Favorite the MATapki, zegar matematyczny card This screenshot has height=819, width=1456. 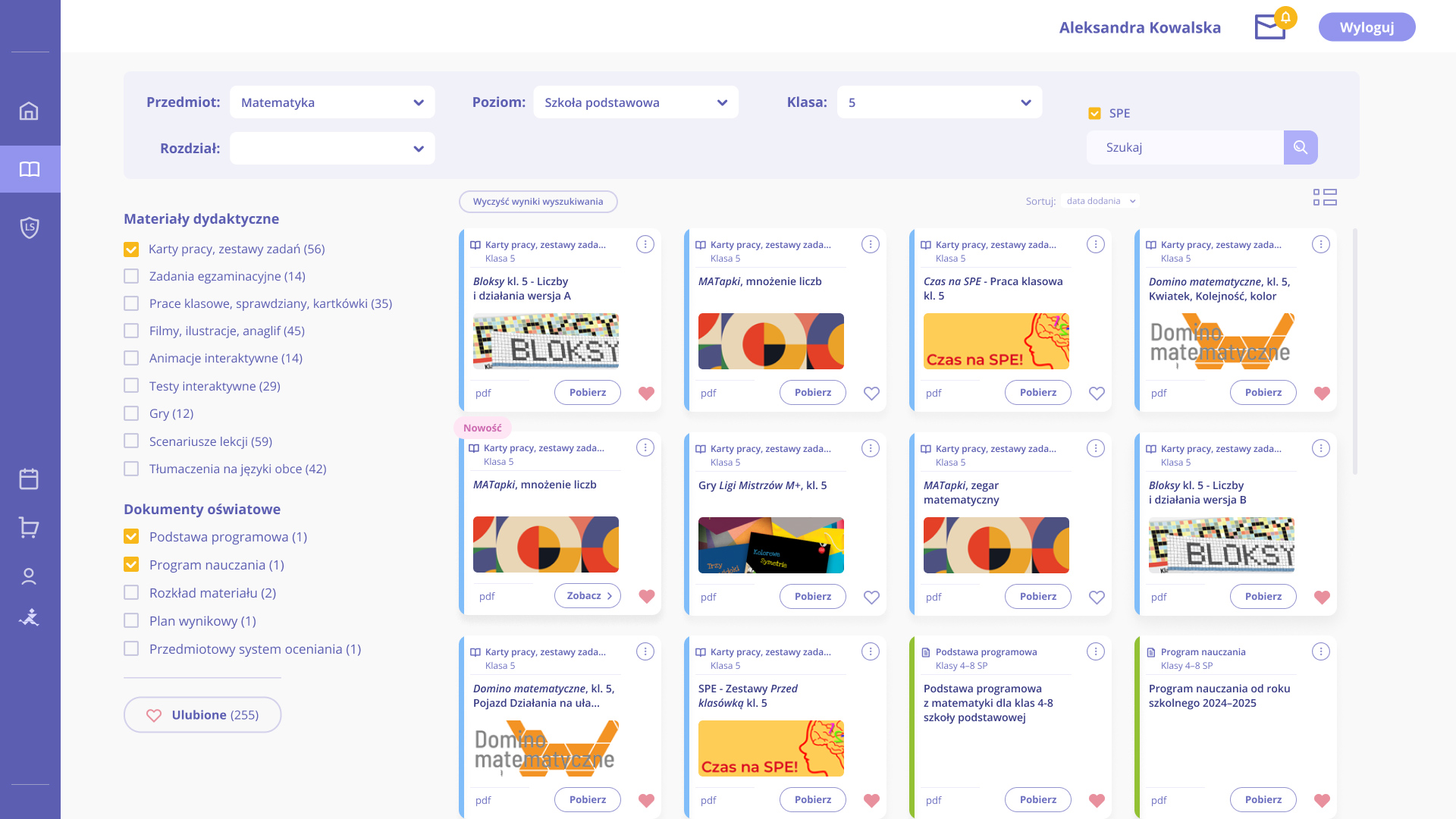coord(1097,598)
